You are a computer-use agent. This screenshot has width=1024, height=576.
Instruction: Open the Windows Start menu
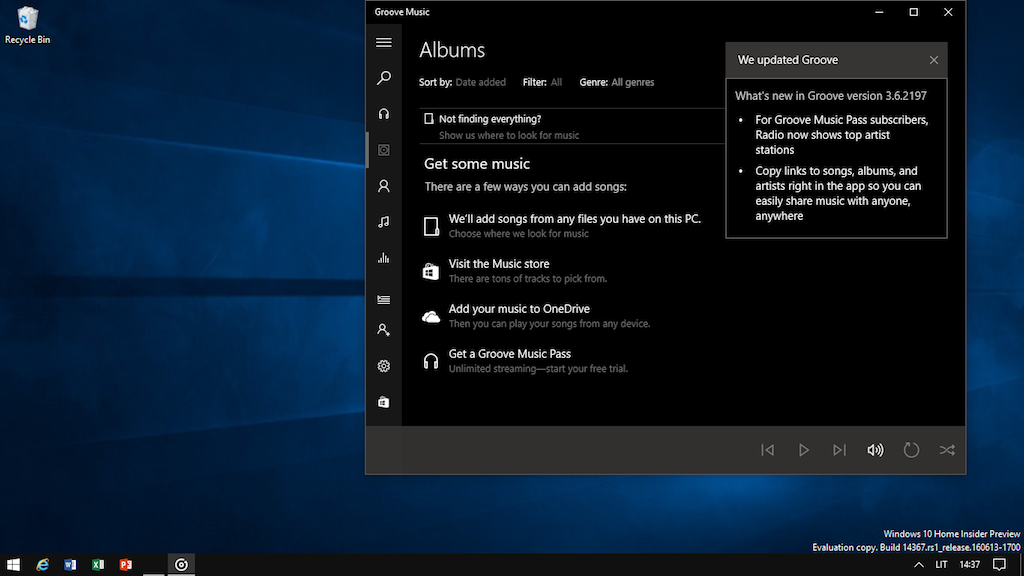point(14,565)
